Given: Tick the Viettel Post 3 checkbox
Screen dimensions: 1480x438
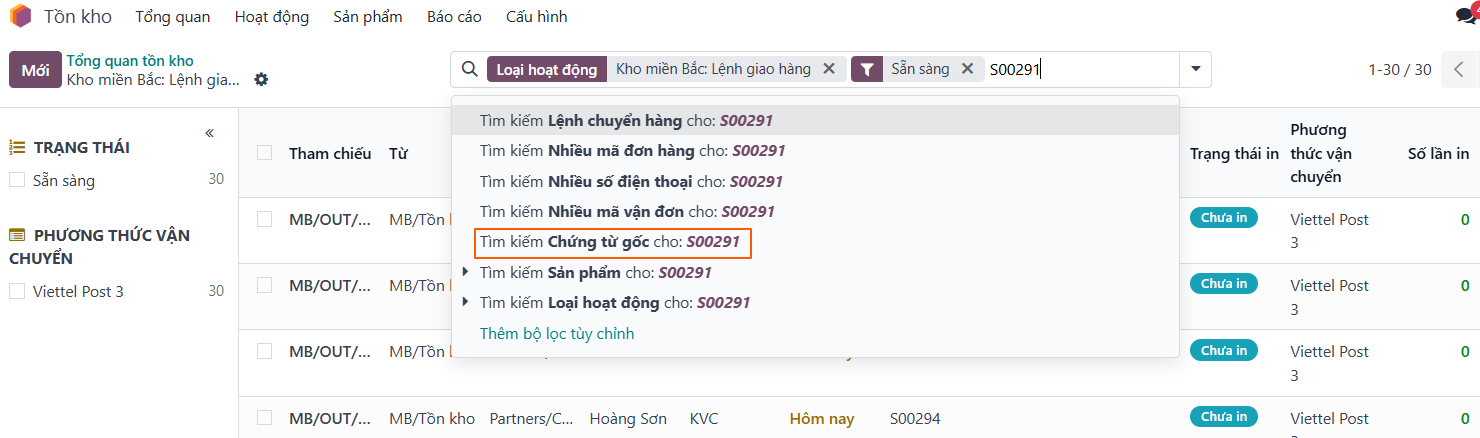Looking at the screenshot, I should point(17,292).
